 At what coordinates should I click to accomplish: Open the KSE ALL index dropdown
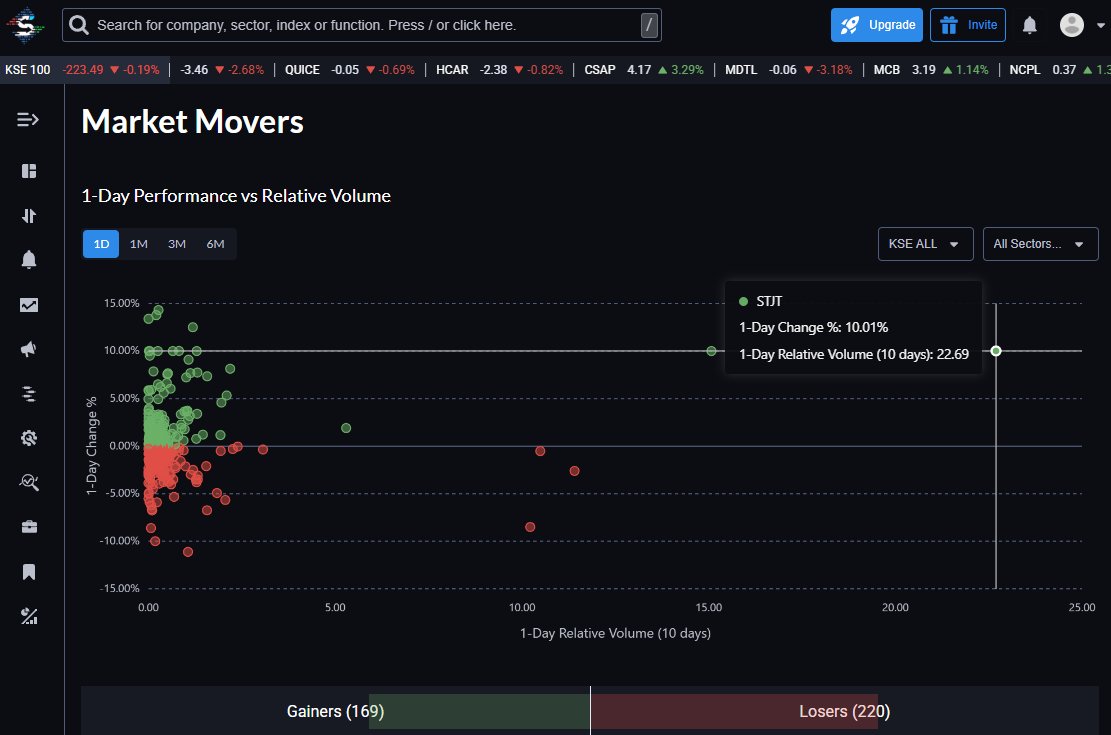(925, 244)
